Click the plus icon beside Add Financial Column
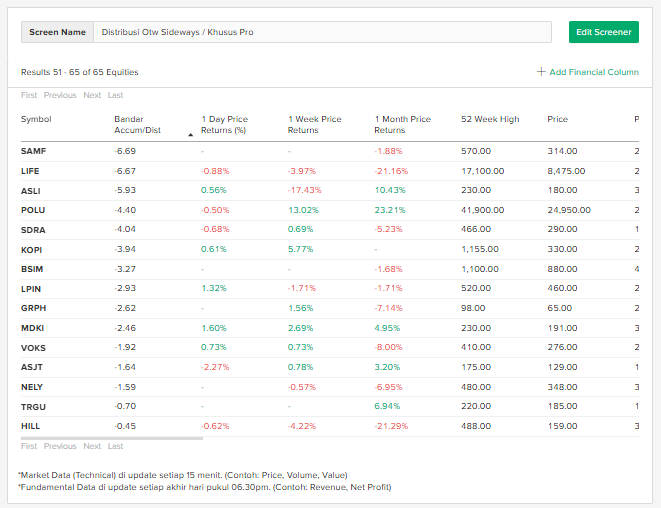Image resolution: width=661 pixels, height=508 pixels. [x=541, y=72]
